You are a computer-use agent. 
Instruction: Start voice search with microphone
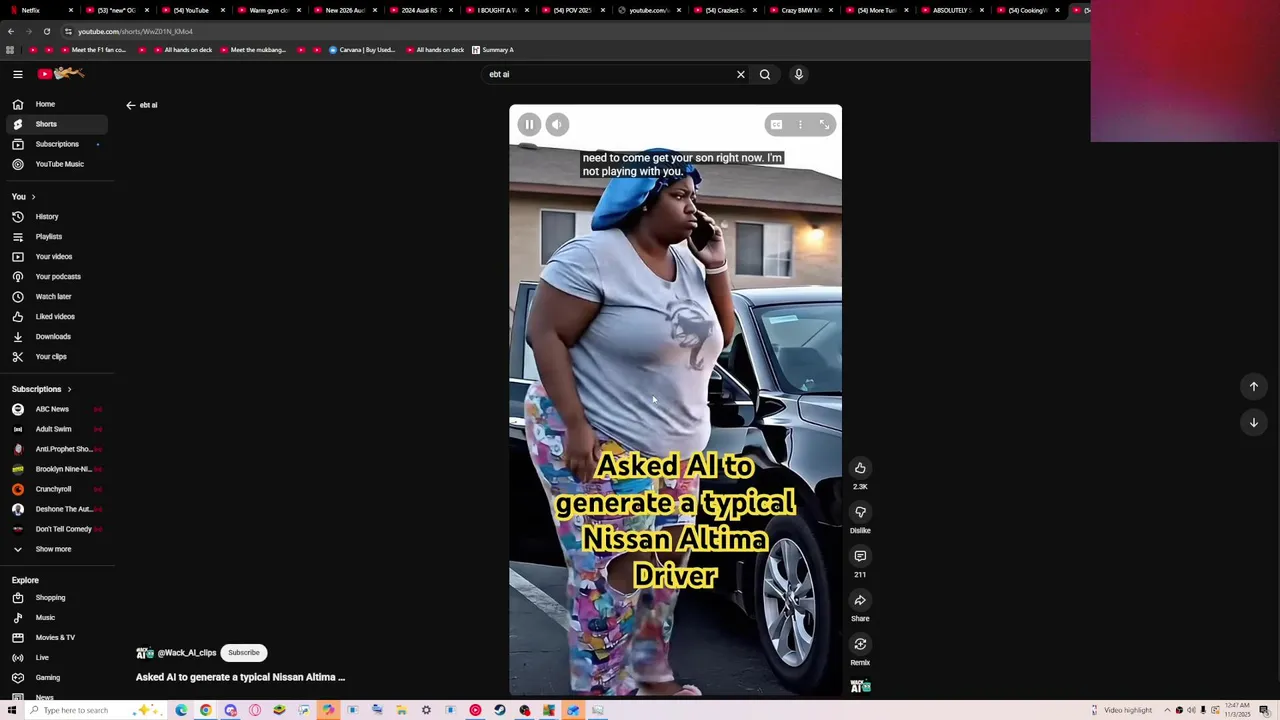click(798, 74)
